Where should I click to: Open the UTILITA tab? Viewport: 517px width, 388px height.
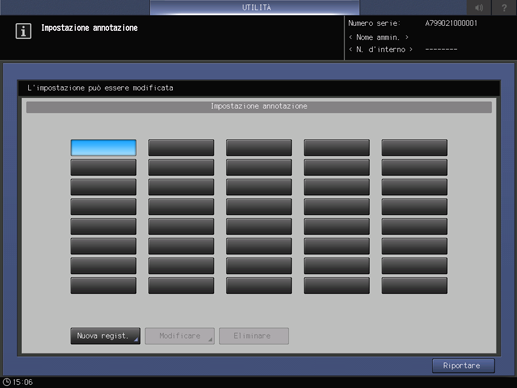255,7
